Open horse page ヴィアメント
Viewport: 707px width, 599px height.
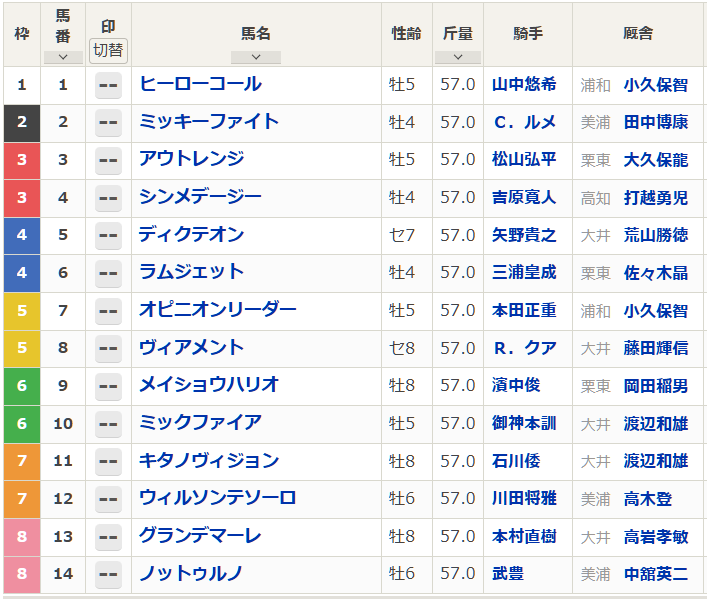click(192, 347)
